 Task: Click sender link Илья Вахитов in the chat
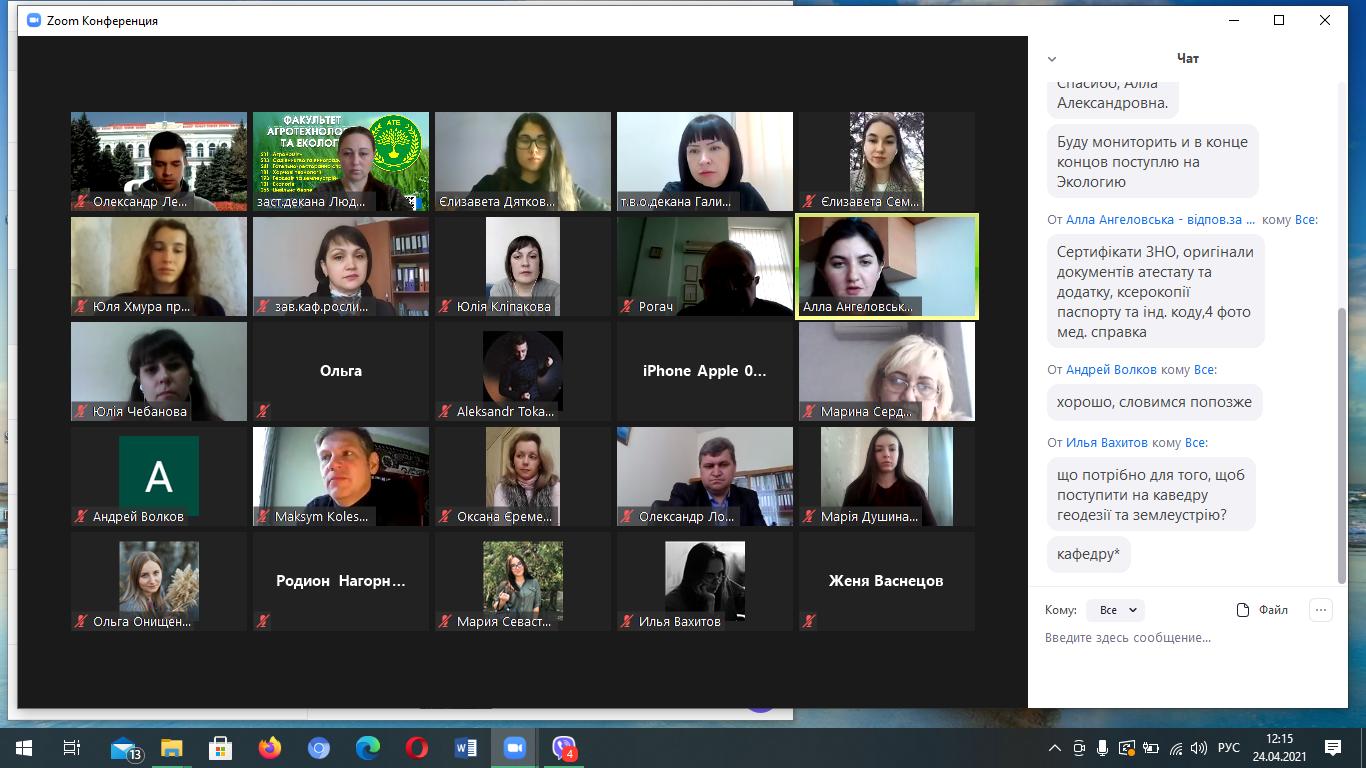1106,443
